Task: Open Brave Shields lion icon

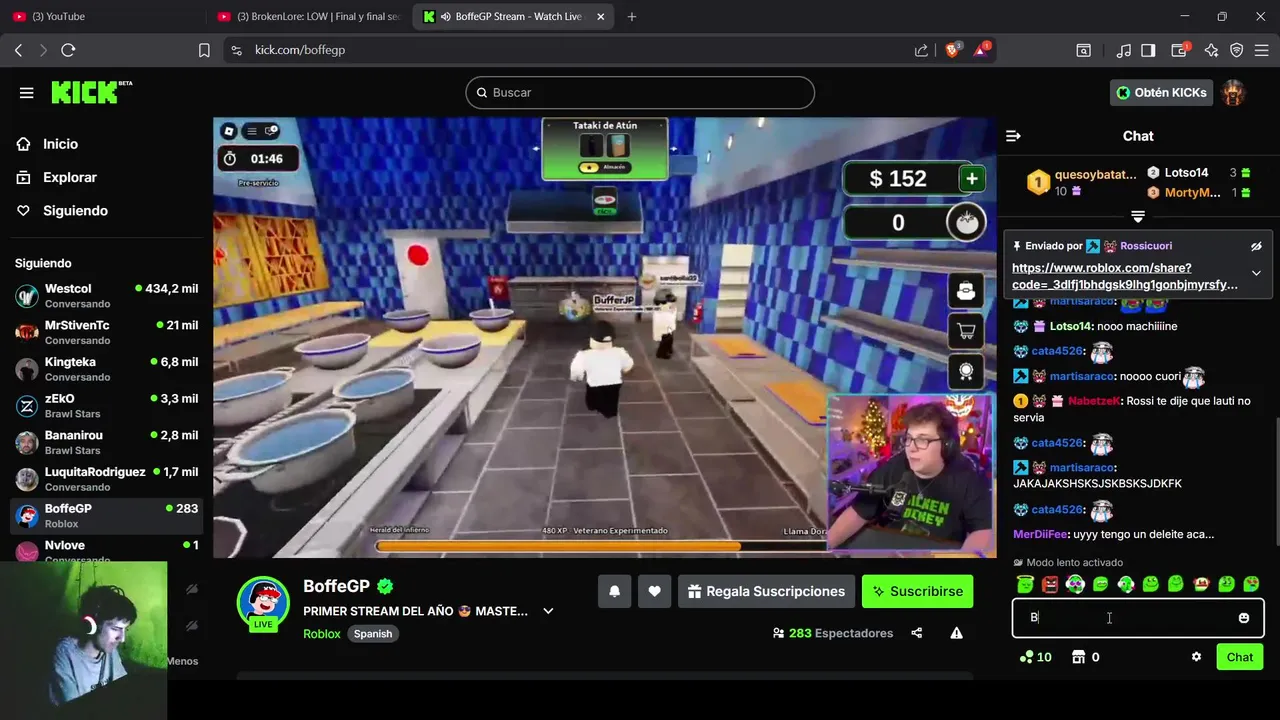Action: [x=952, y=50]
